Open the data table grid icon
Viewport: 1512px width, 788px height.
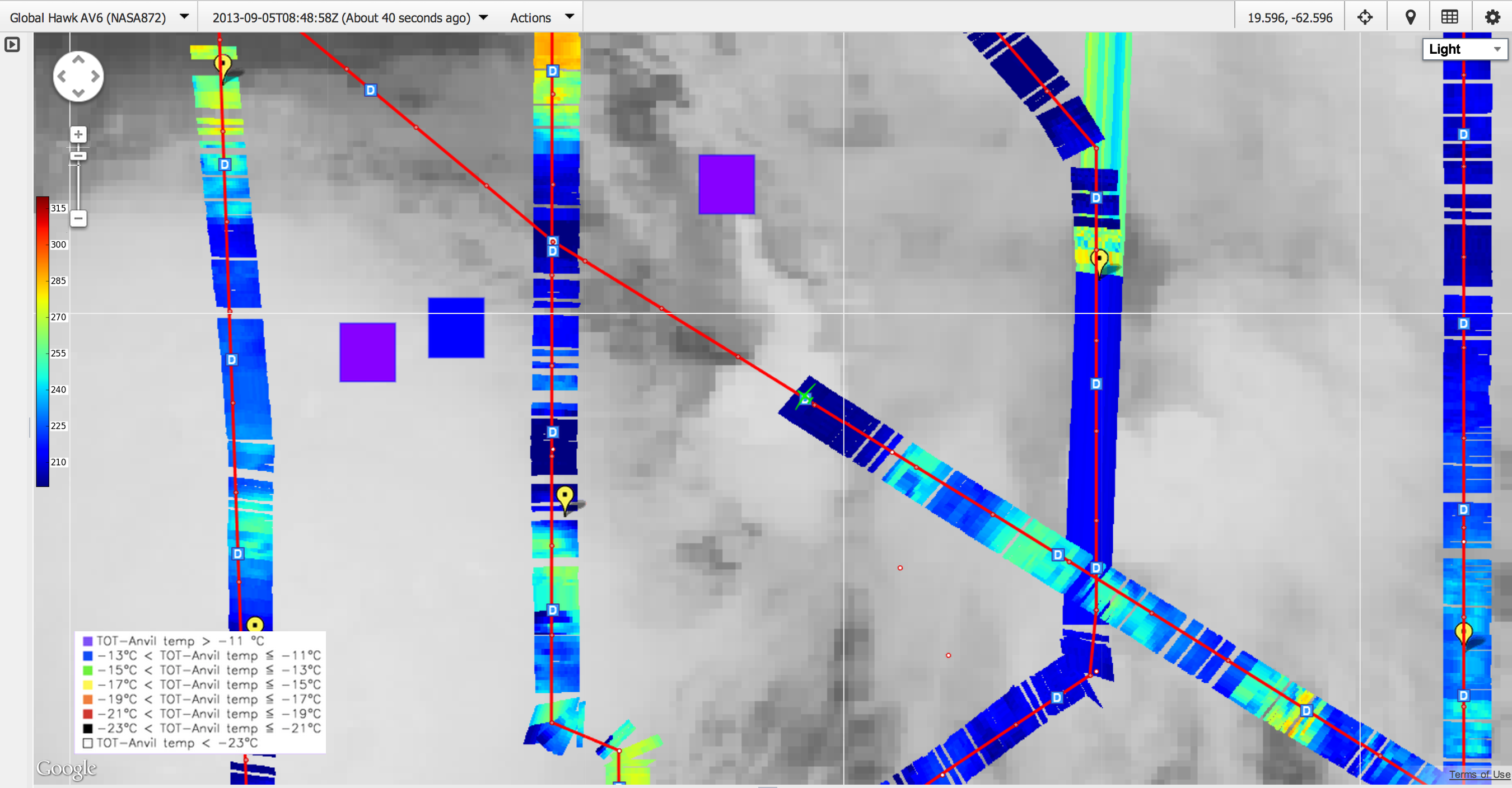[1449, 17]
